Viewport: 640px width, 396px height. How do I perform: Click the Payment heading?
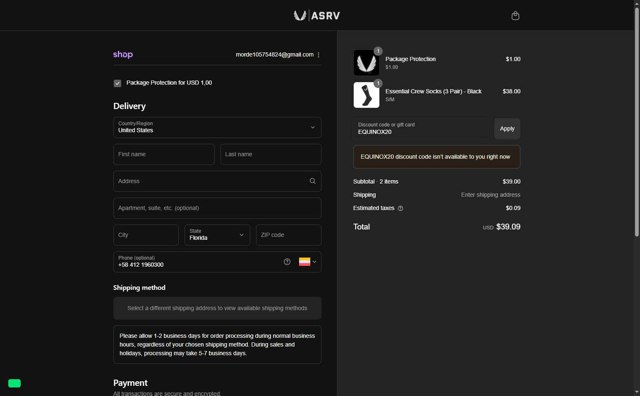tap(130, 383)
